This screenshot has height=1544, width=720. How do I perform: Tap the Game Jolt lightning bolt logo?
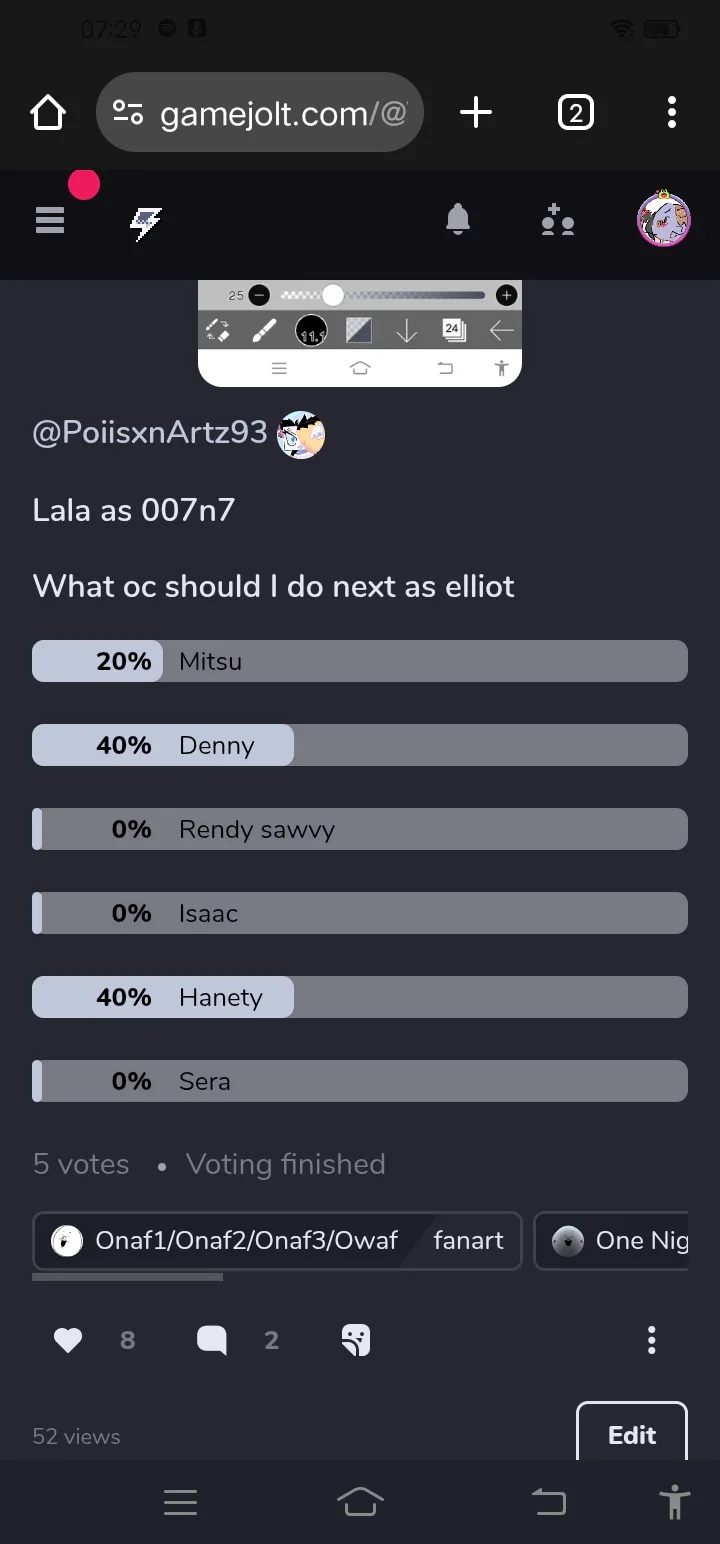coord(146,224)
